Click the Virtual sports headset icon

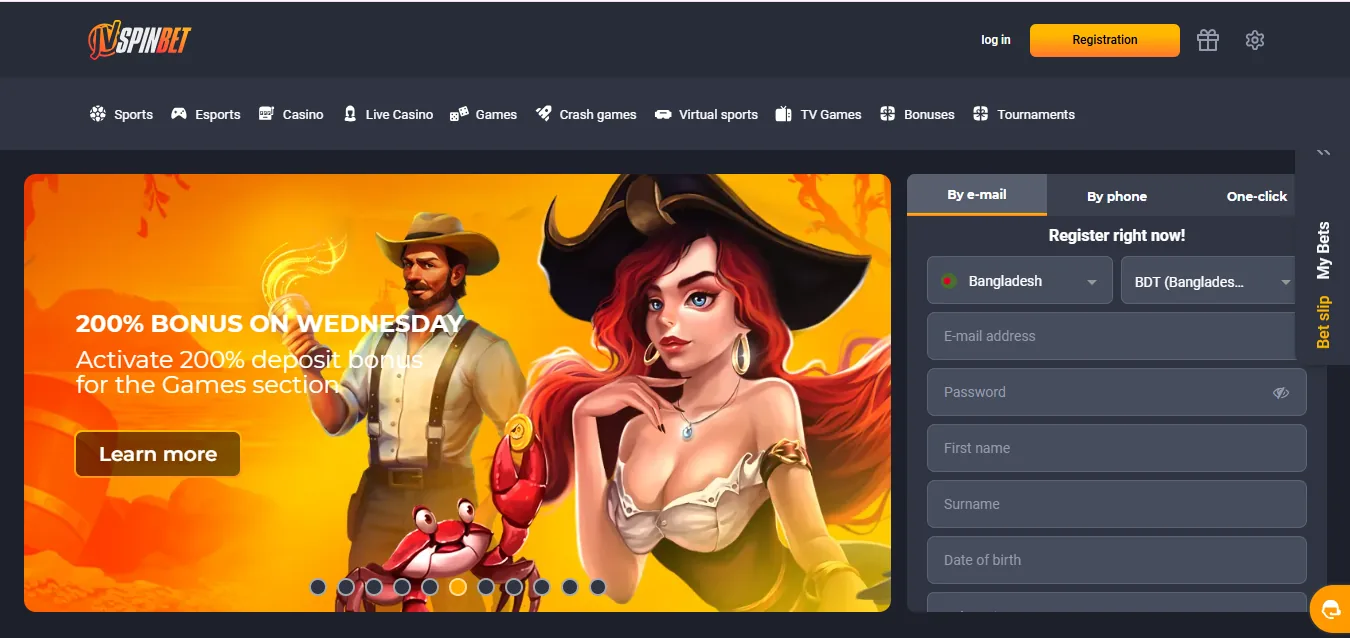click(x=663, y=114)
